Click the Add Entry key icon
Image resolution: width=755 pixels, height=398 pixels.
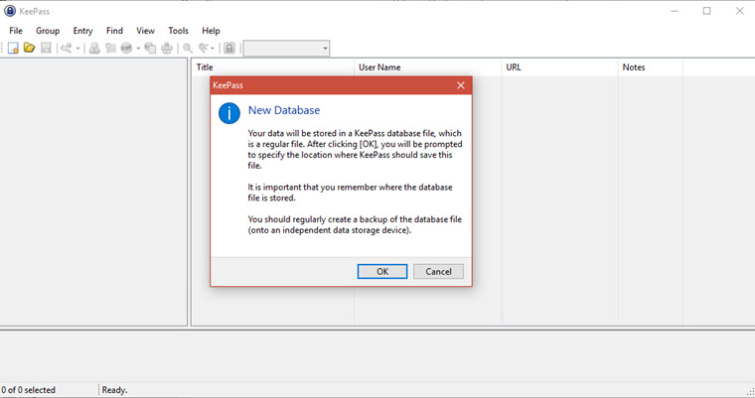point(66,48)
